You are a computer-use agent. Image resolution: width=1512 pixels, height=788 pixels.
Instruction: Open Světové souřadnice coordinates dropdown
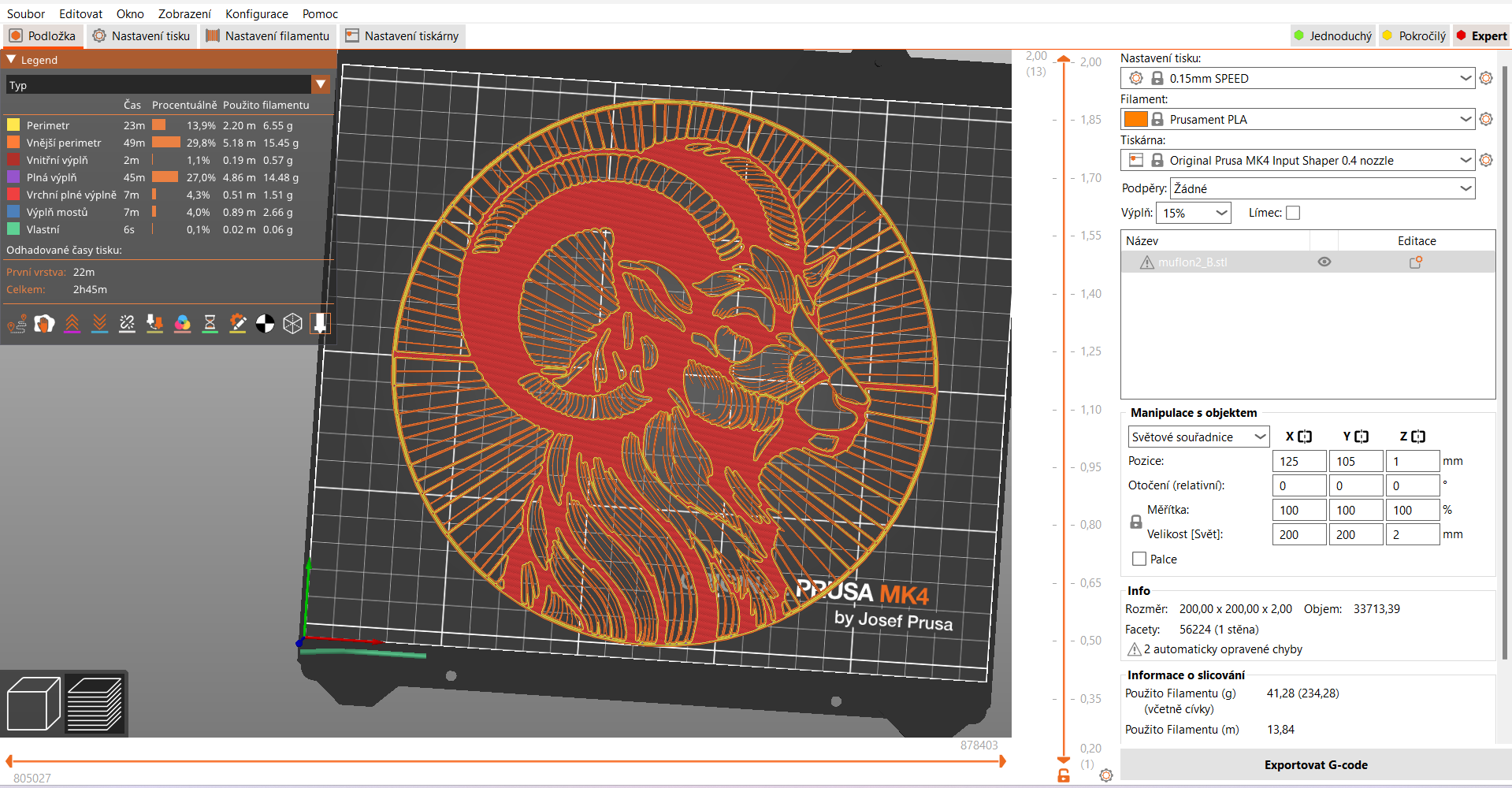click(x=1198, y=437)
